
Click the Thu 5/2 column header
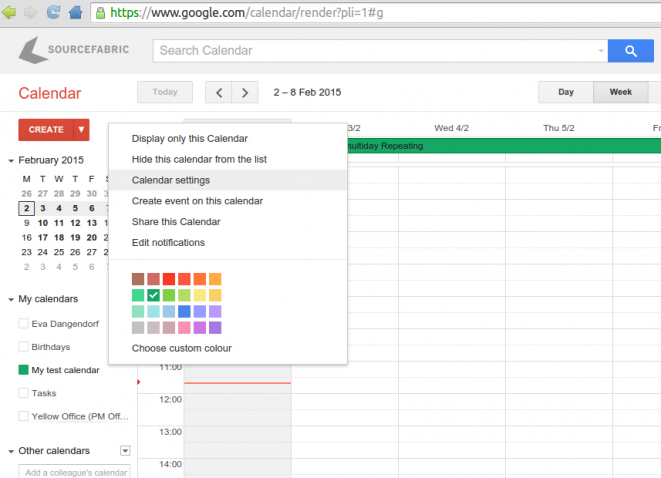(559, 128)
